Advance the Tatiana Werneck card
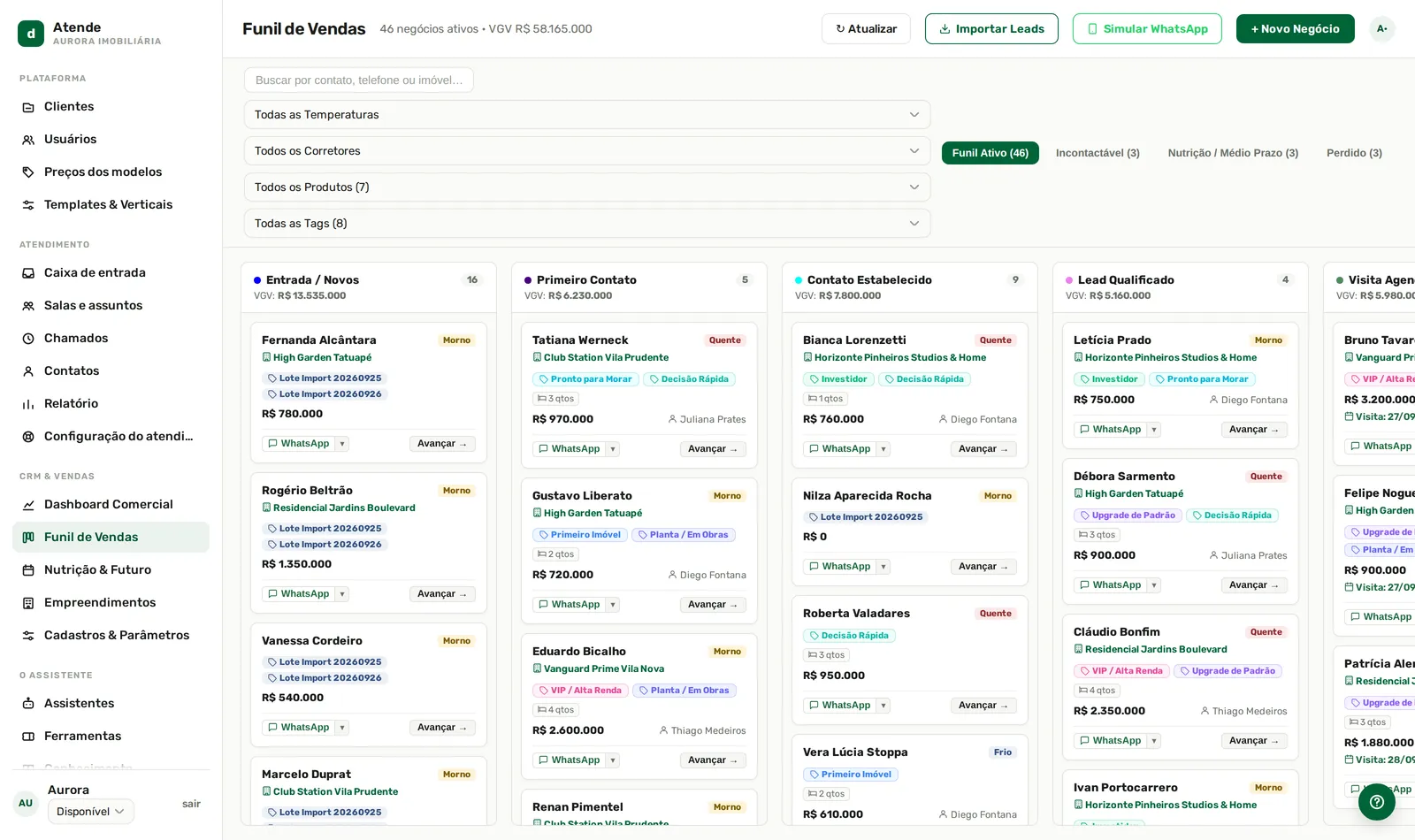 (x=713, y=449)
